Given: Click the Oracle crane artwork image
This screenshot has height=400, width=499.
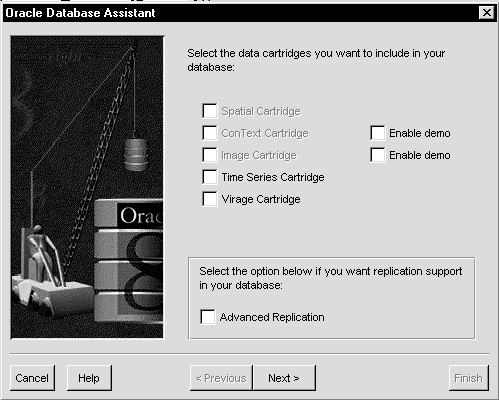Looking at the screenshot, I should [87, 188].
